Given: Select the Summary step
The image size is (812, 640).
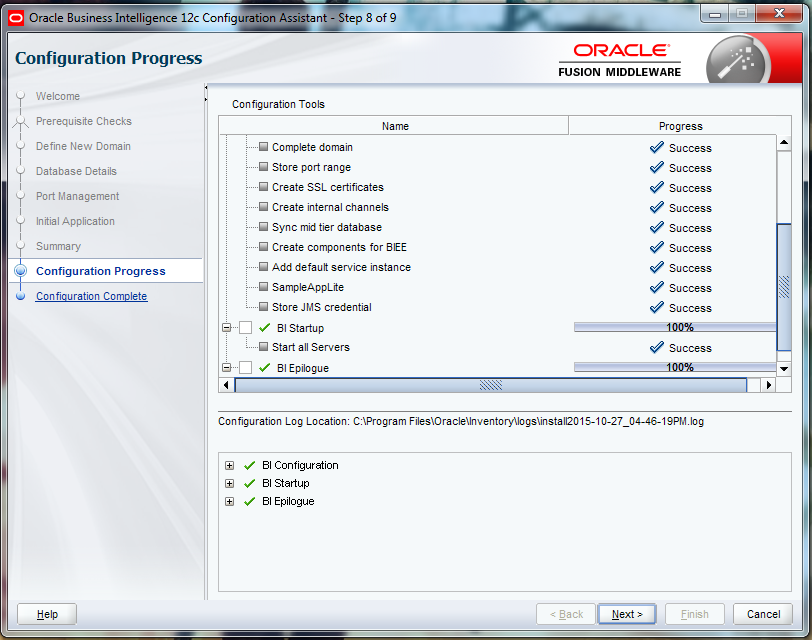Looking at the screenshot, I should click(58, 246).
